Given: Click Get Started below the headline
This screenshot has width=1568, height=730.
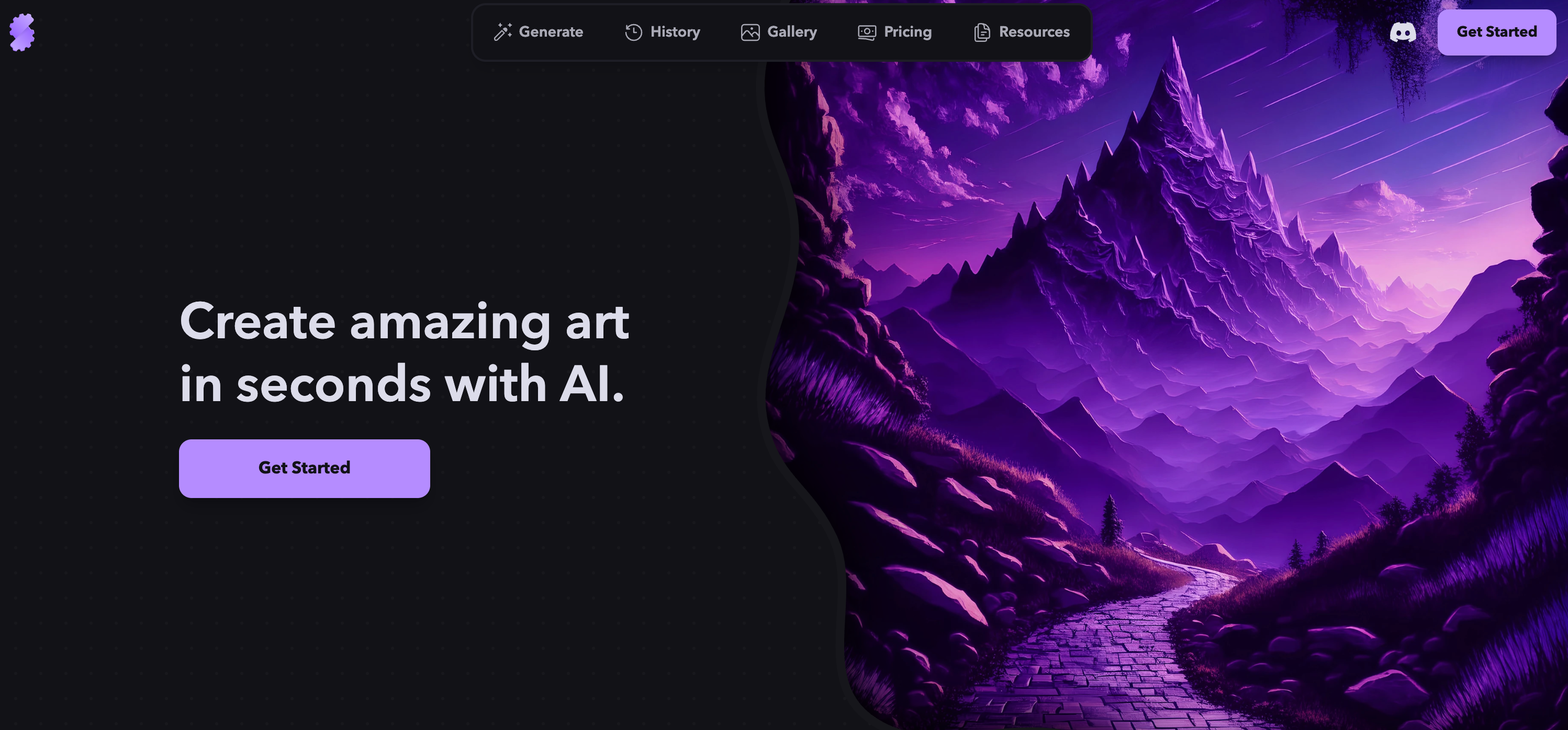Looking at the screenshot, I should 305,468.
